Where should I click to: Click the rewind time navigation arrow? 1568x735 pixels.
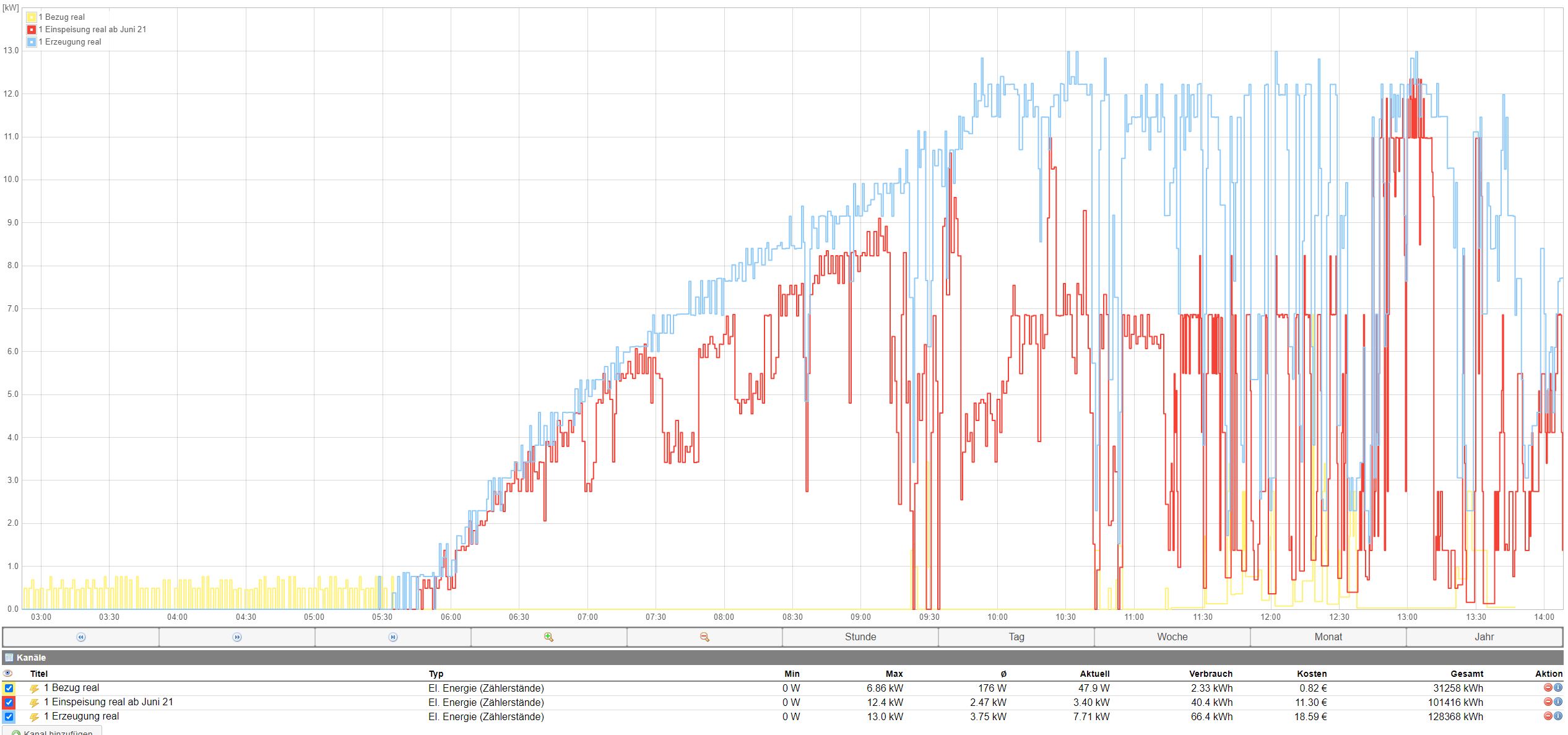click(x=81, y=637)
